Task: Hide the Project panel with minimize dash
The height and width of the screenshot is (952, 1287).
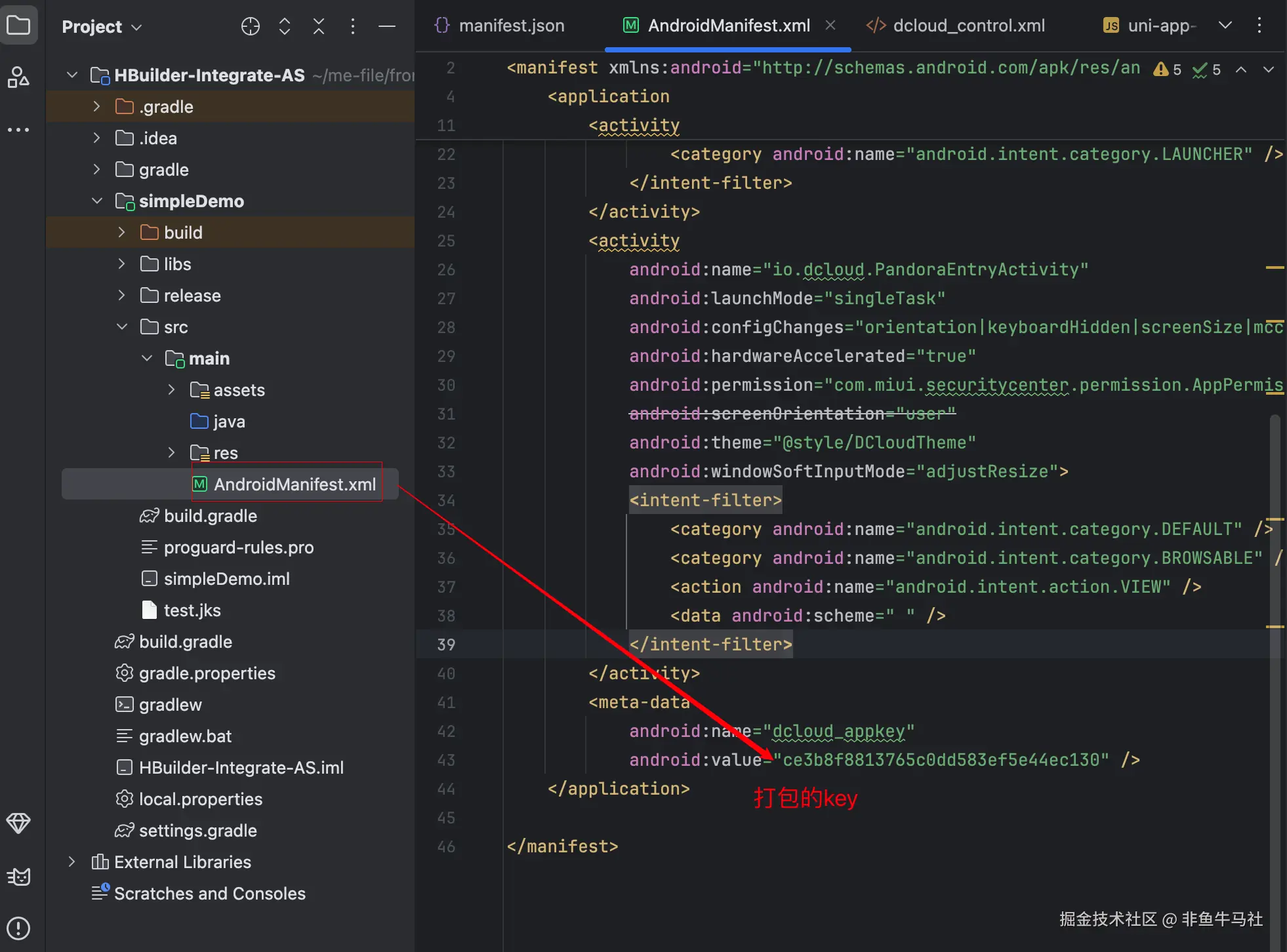Action: (387, 26)
